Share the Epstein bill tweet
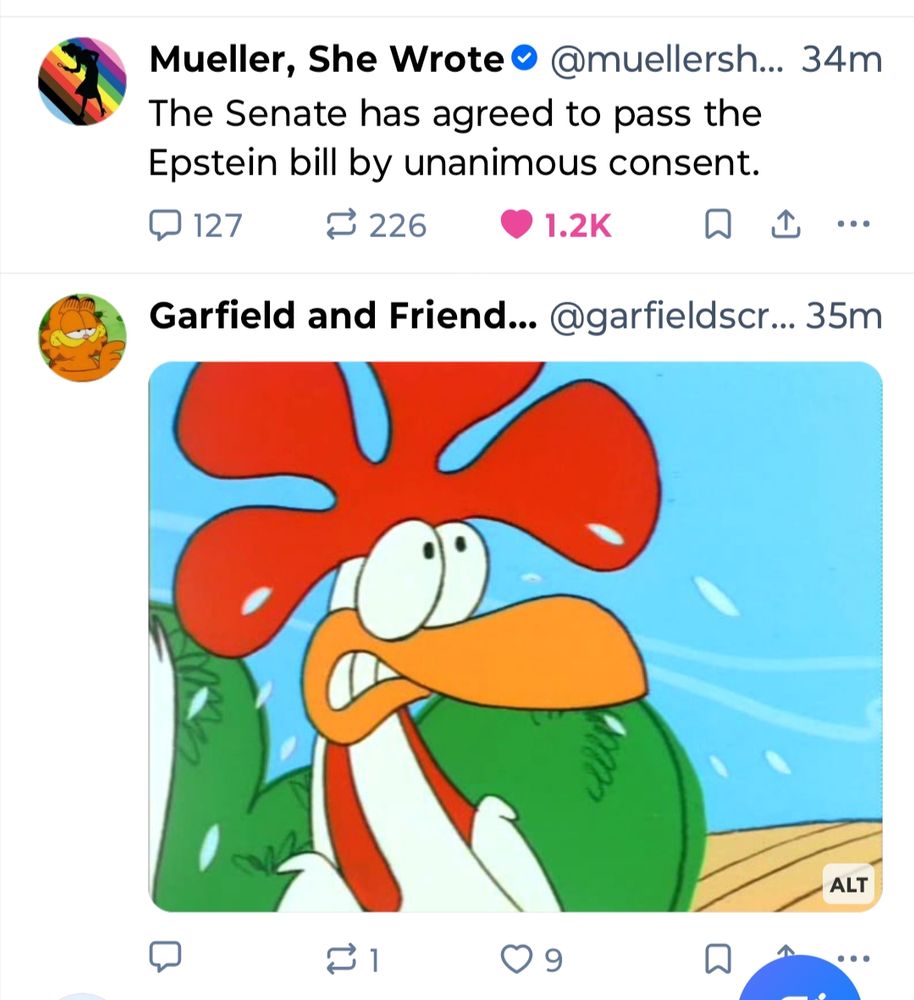914x1000 pixels. pos(786,224)
